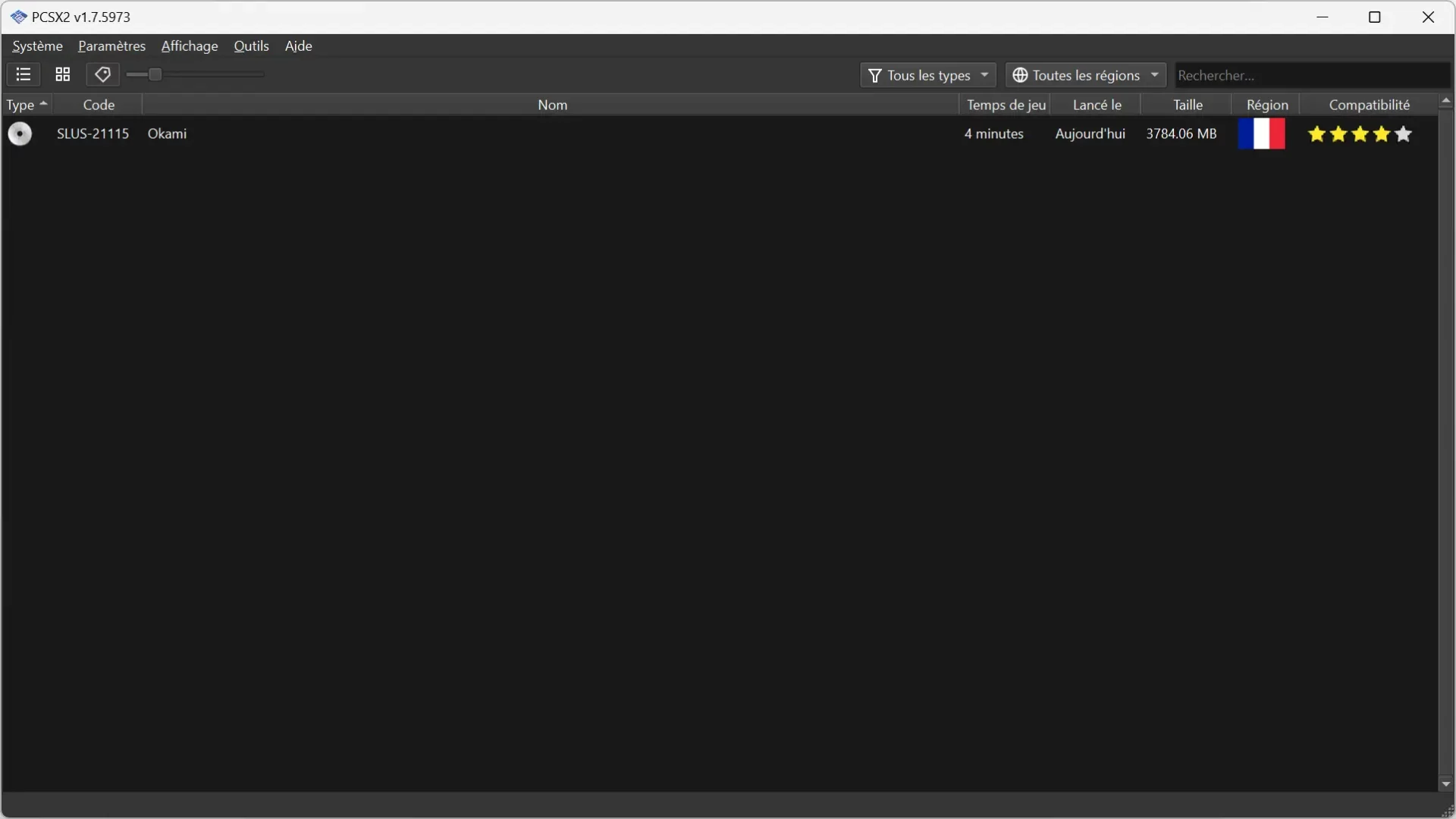Screen dimensions: 1456x819
Task: Open the Paramètres menu
Action: click(x=111, y=46)
